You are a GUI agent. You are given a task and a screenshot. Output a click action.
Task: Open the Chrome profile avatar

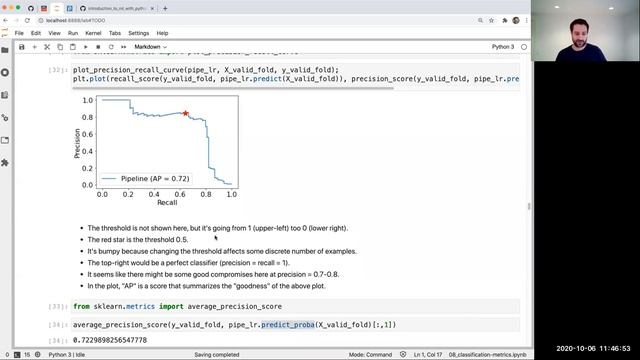pyautogui.click(x=516, y=20)
